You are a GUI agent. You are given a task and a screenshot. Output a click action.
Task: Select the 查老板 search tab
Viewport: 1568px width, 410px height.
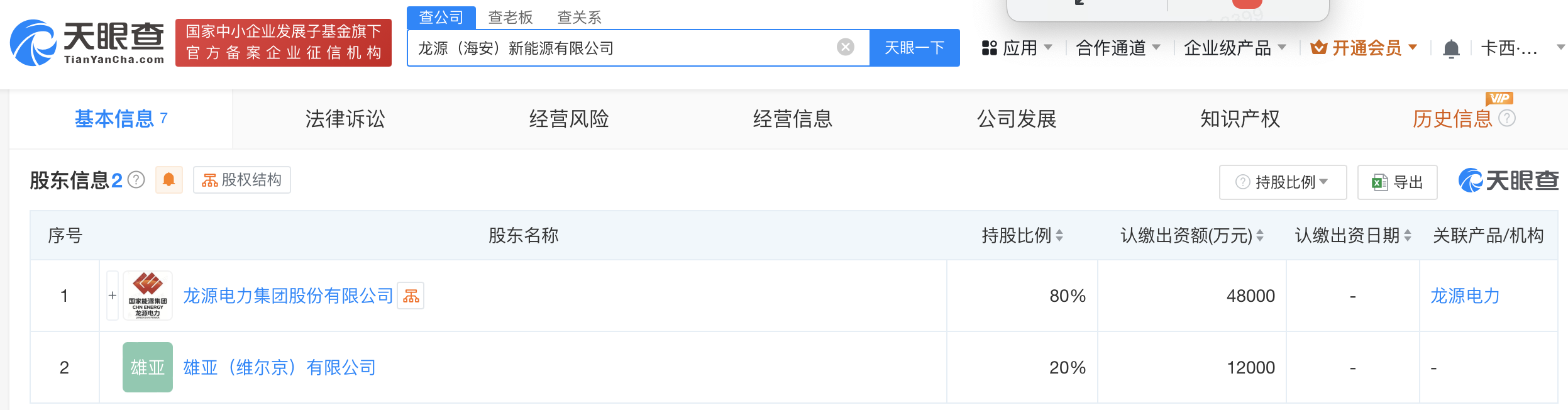pos(511,18)
